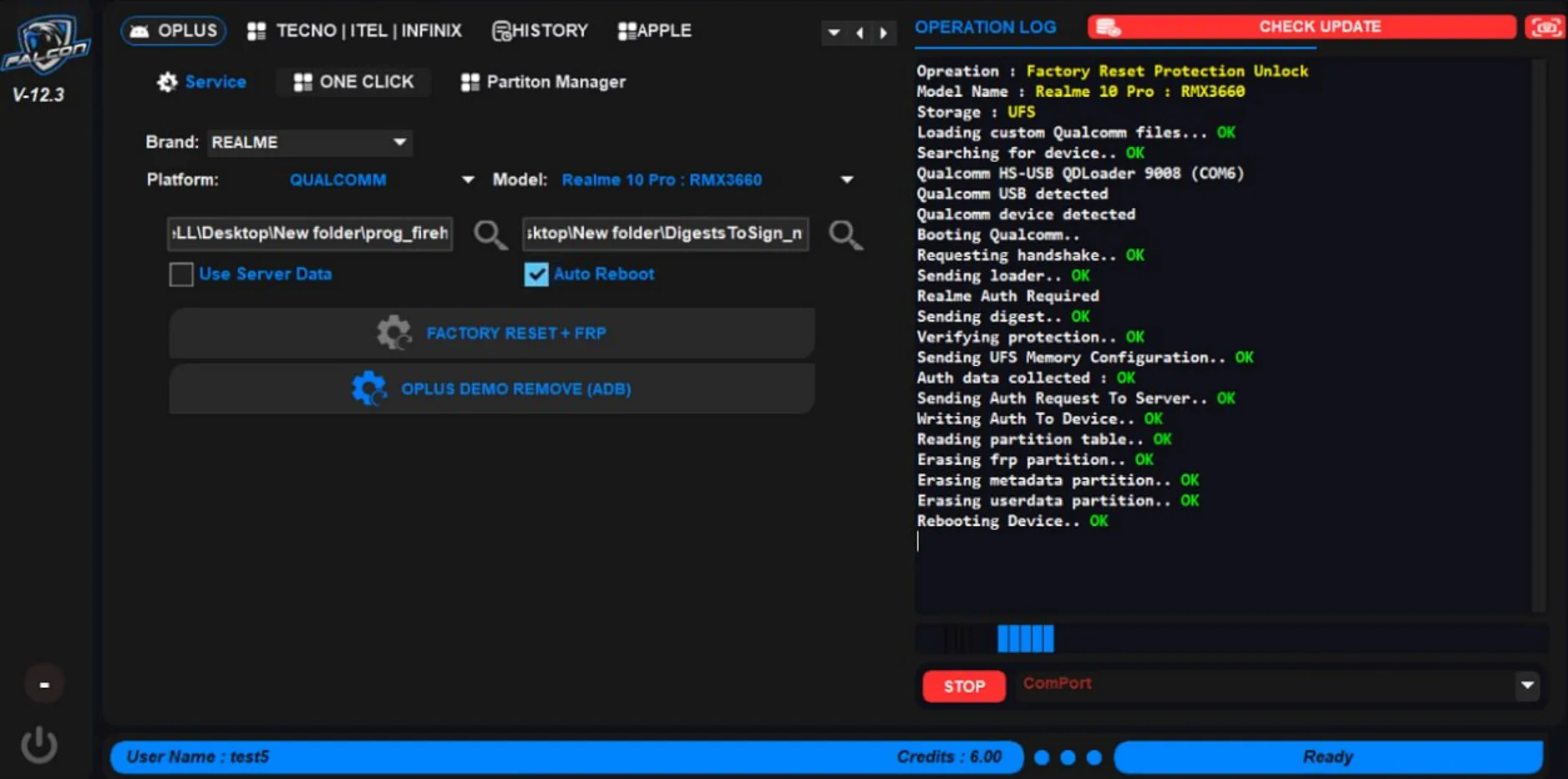
Task: Click the minus button in the sidebar
Action: click(x=44, y=685)
